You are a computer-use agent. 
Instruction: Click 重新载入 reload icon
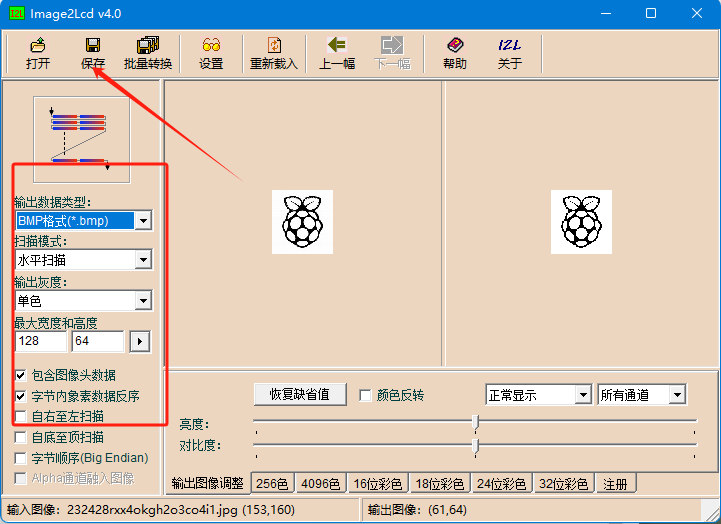[274, 53]
